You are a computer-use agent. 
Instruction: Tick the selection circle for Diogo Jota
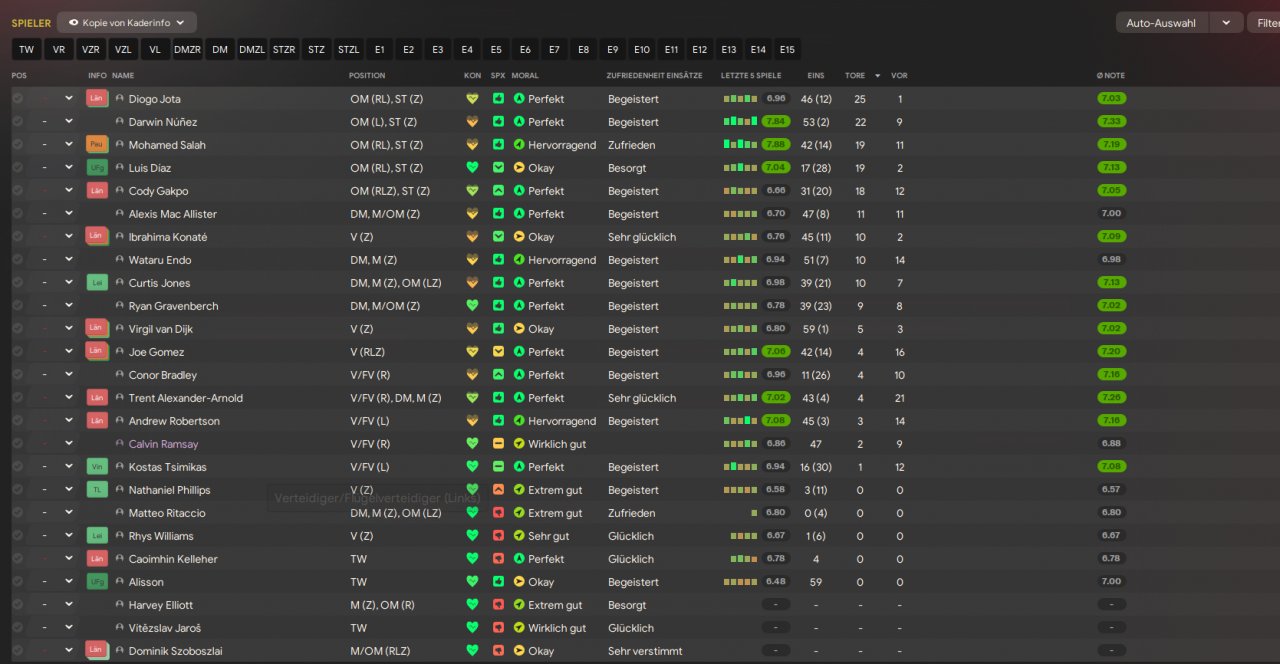point(17,99)
